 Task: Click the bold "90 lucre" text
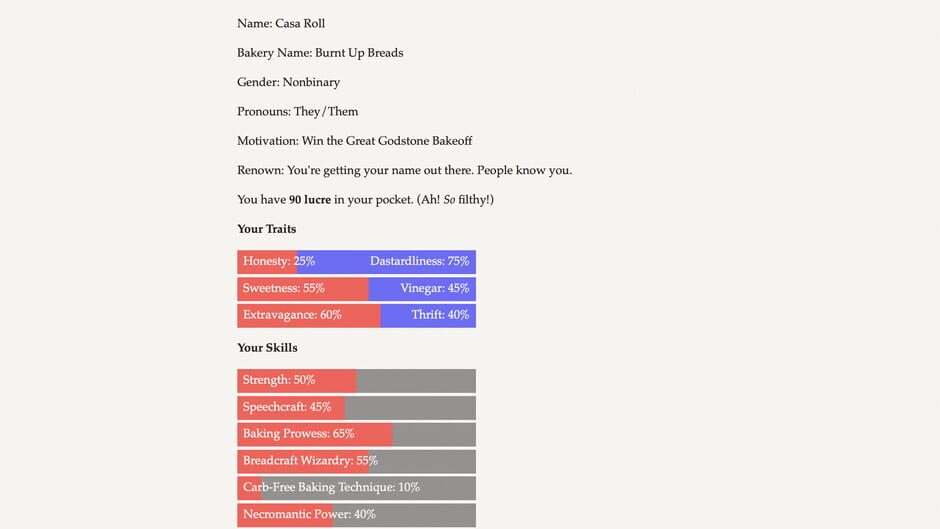click(x=310, y=200)
